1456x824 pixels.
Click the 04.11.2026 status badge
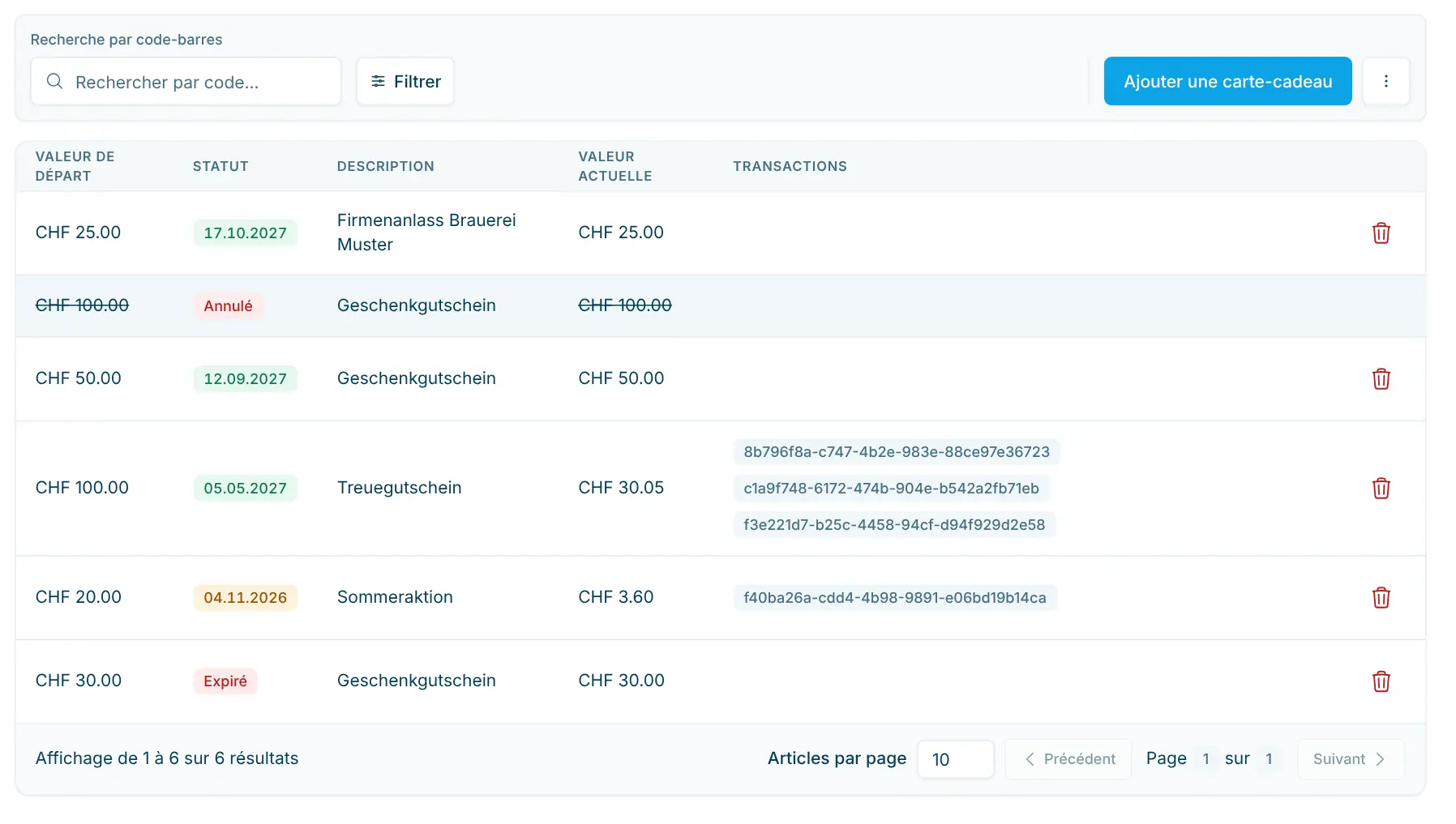[x=245, y=598]
